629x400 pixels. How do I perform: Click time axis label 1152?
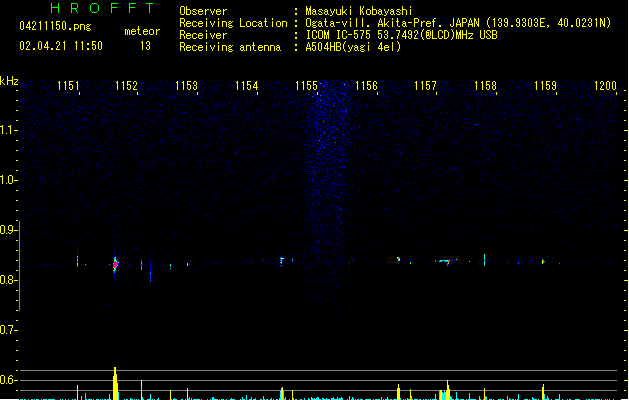pyautogui.click(x=126, y=86)
